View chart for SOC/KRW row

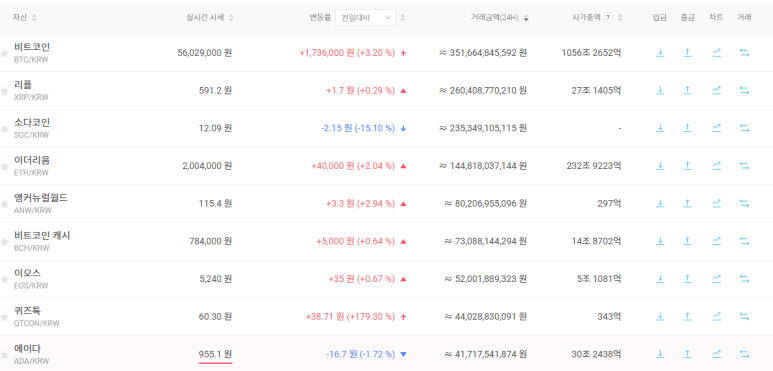[716, 128]
